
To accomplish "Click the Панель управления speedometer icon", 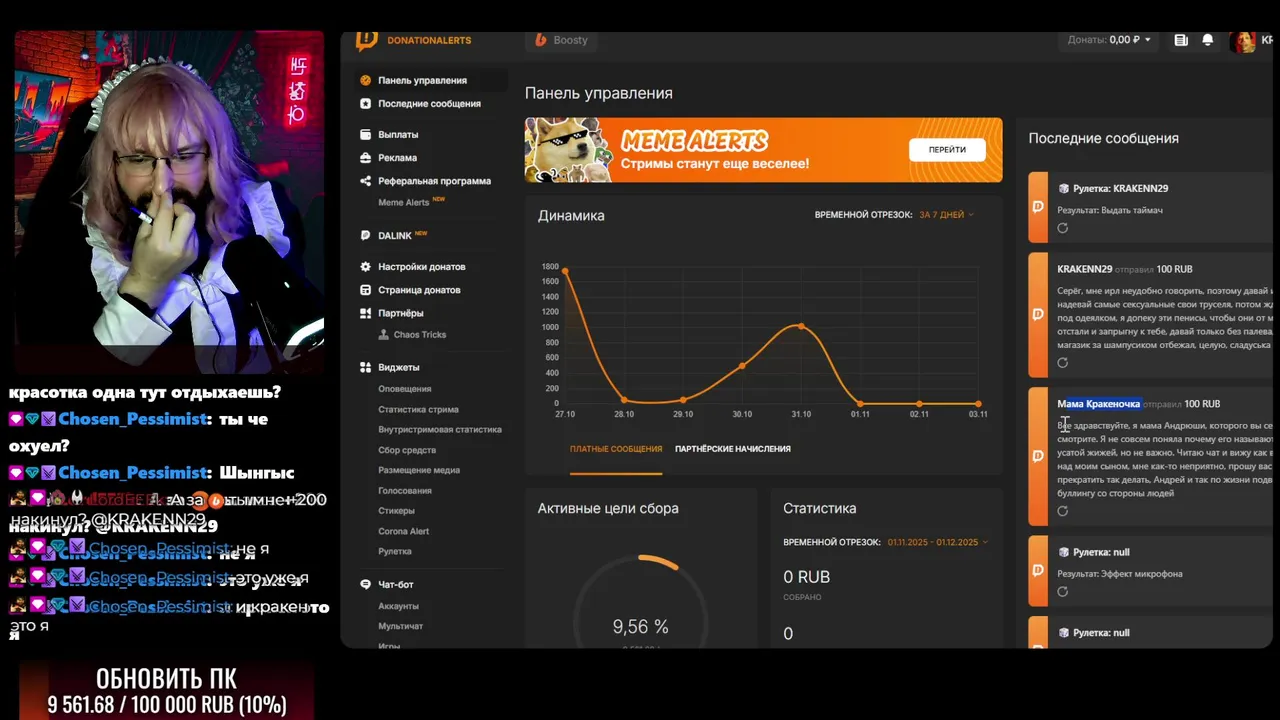I will tap(366, 80).
